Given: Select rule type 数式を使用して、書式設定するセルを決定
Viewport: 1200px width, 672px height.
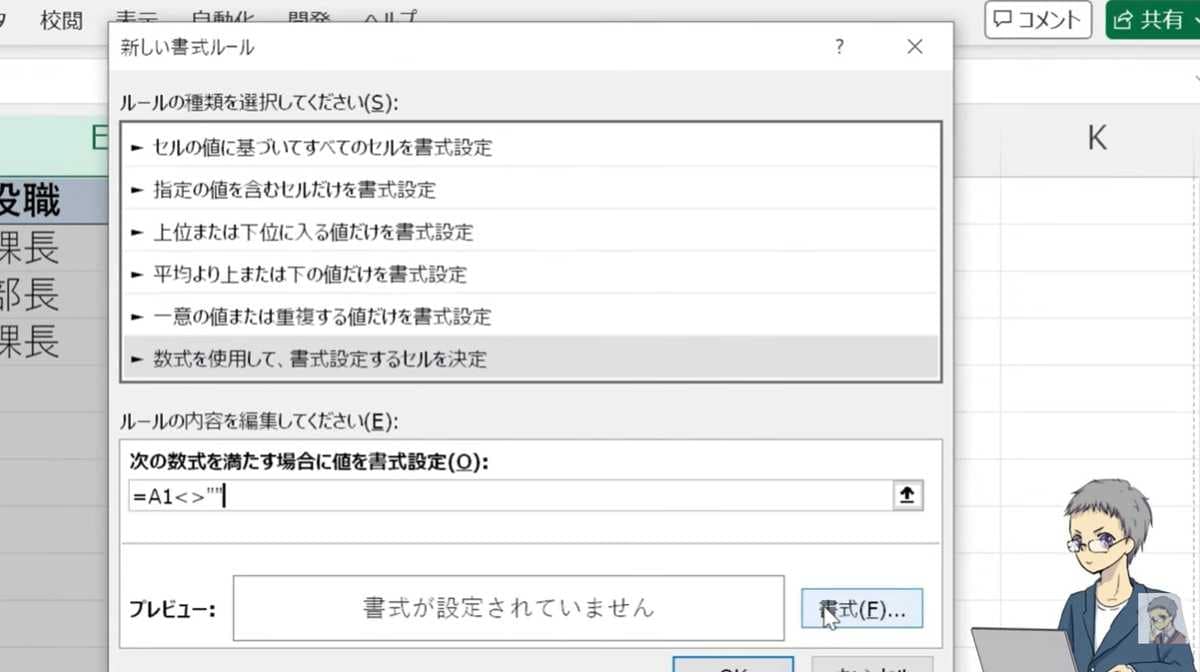Looking at the screenshot, I should (x=530, y=358).
